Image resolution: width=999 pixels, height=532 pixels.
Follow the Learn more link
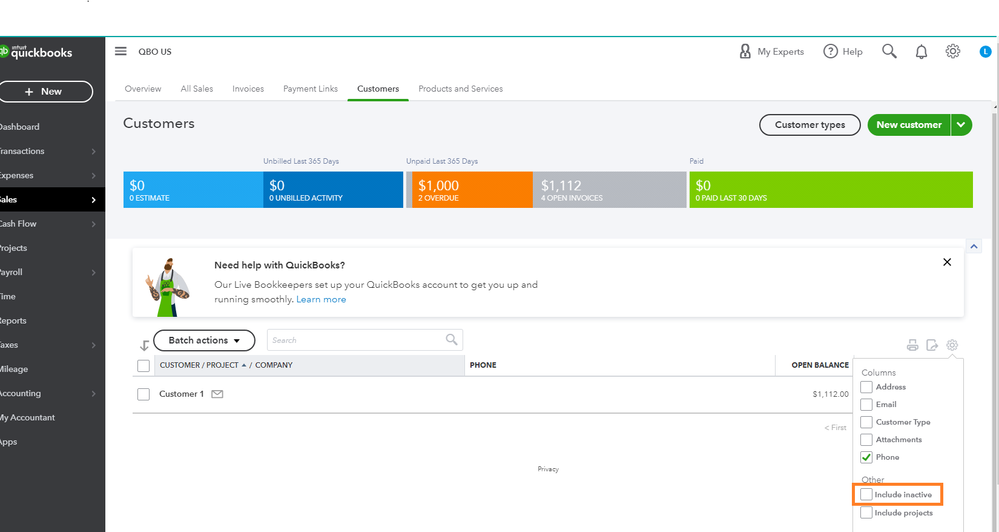[321, 299]
